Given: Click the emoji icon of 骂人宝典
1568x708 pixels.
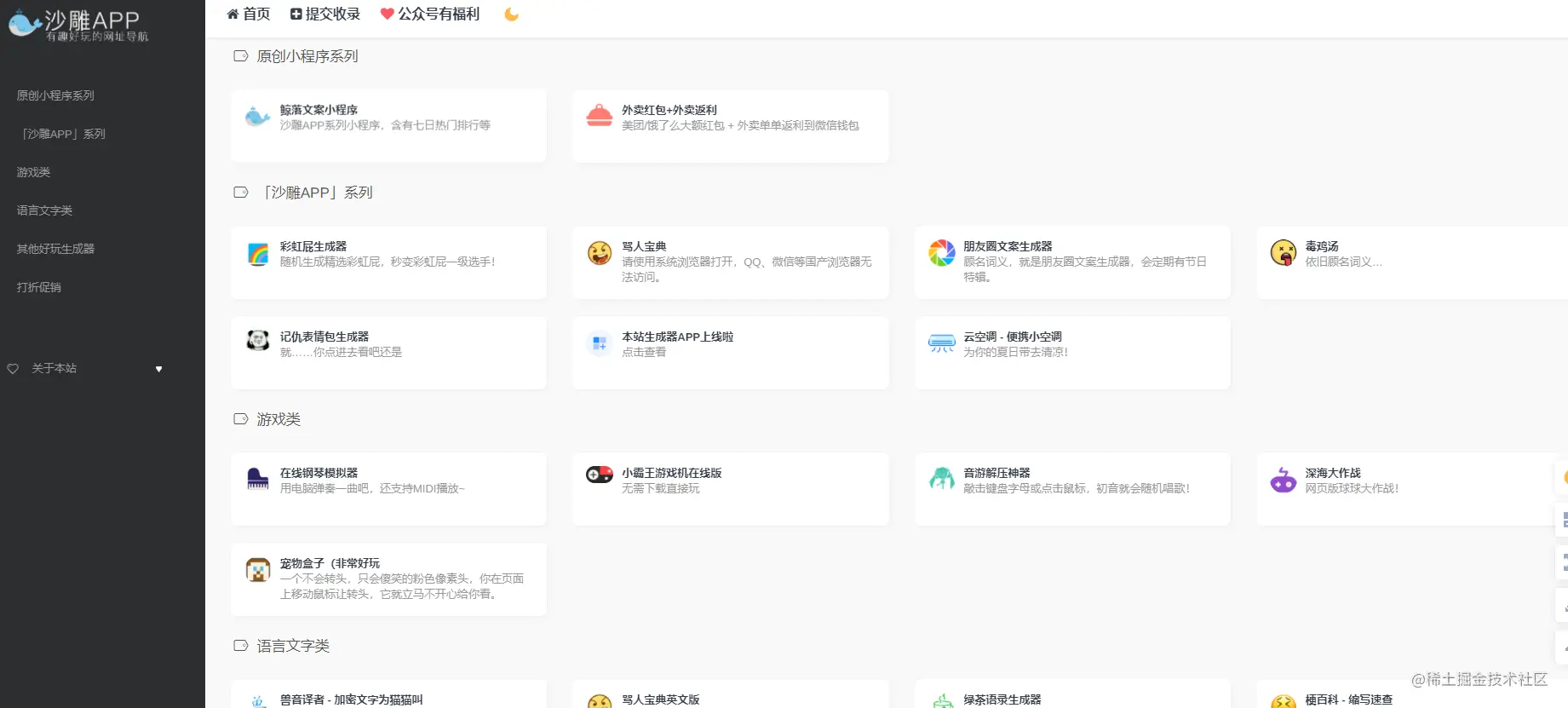Looking at the screenshot, I should [600, 253].
